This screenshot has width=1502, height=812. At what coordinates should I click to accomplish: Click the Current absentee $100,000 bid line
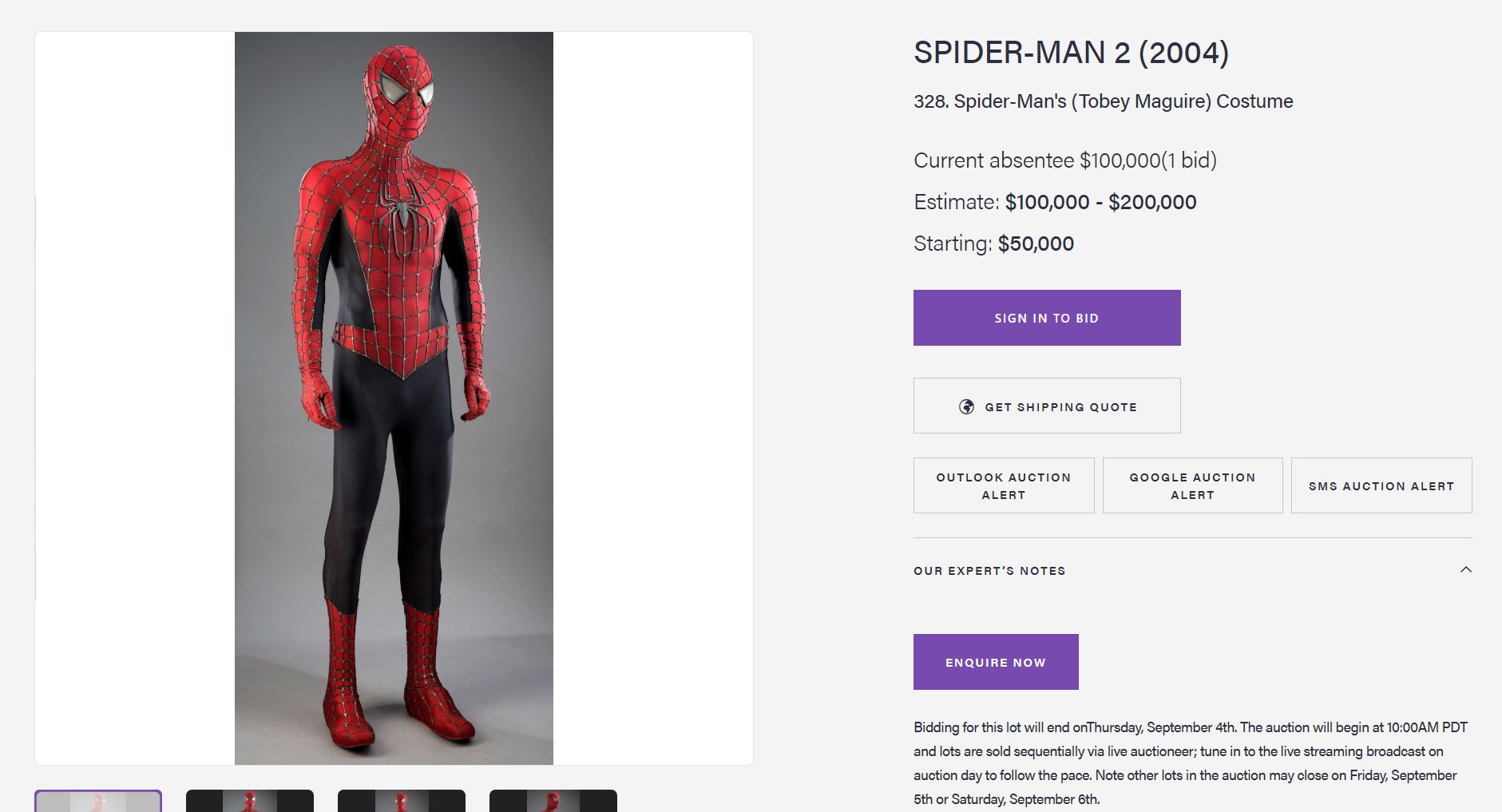(1065, 160)
